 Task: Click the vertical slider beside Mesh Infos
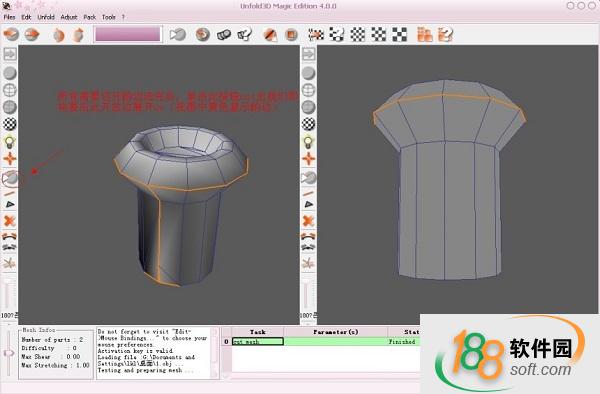tap(9, 353)
